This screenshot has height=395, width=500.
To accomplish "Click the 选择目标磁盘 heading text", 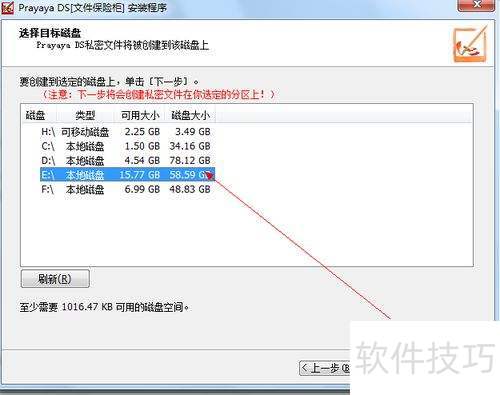I will tap(50, 33).
